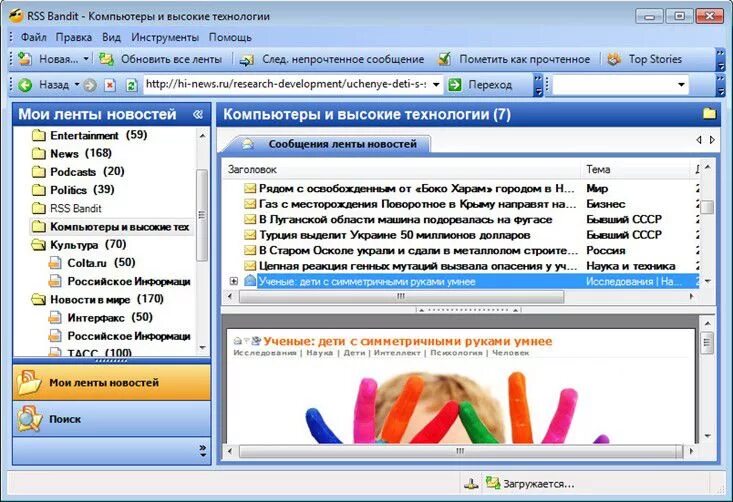Click the feed tree vertical scrollbar thumb

pyautogui.click(x=202, y=215)
